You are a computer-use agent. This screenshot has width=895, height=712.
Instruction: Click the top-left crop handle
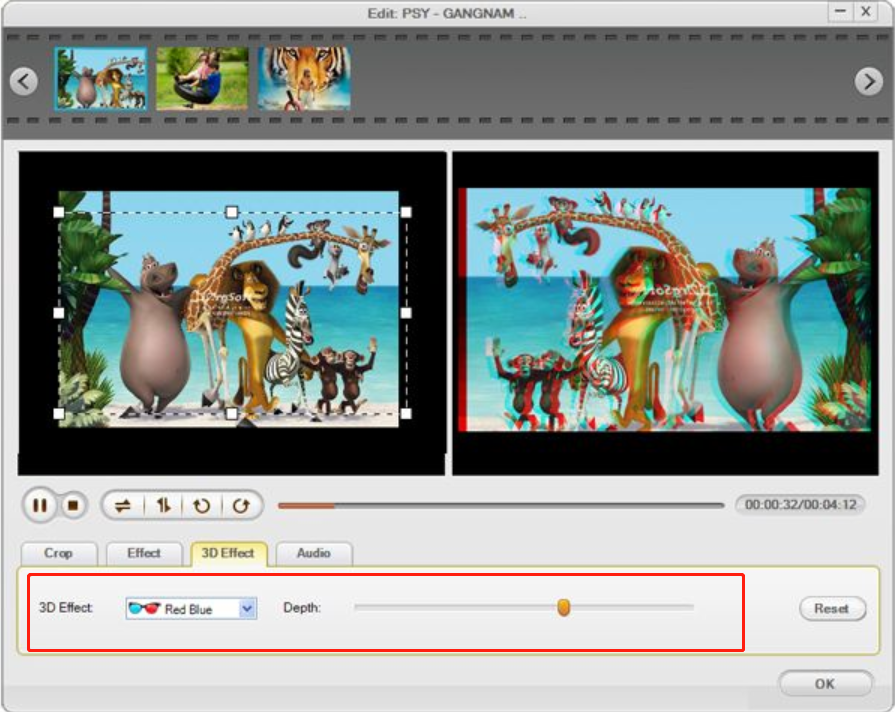coord(59,212)
